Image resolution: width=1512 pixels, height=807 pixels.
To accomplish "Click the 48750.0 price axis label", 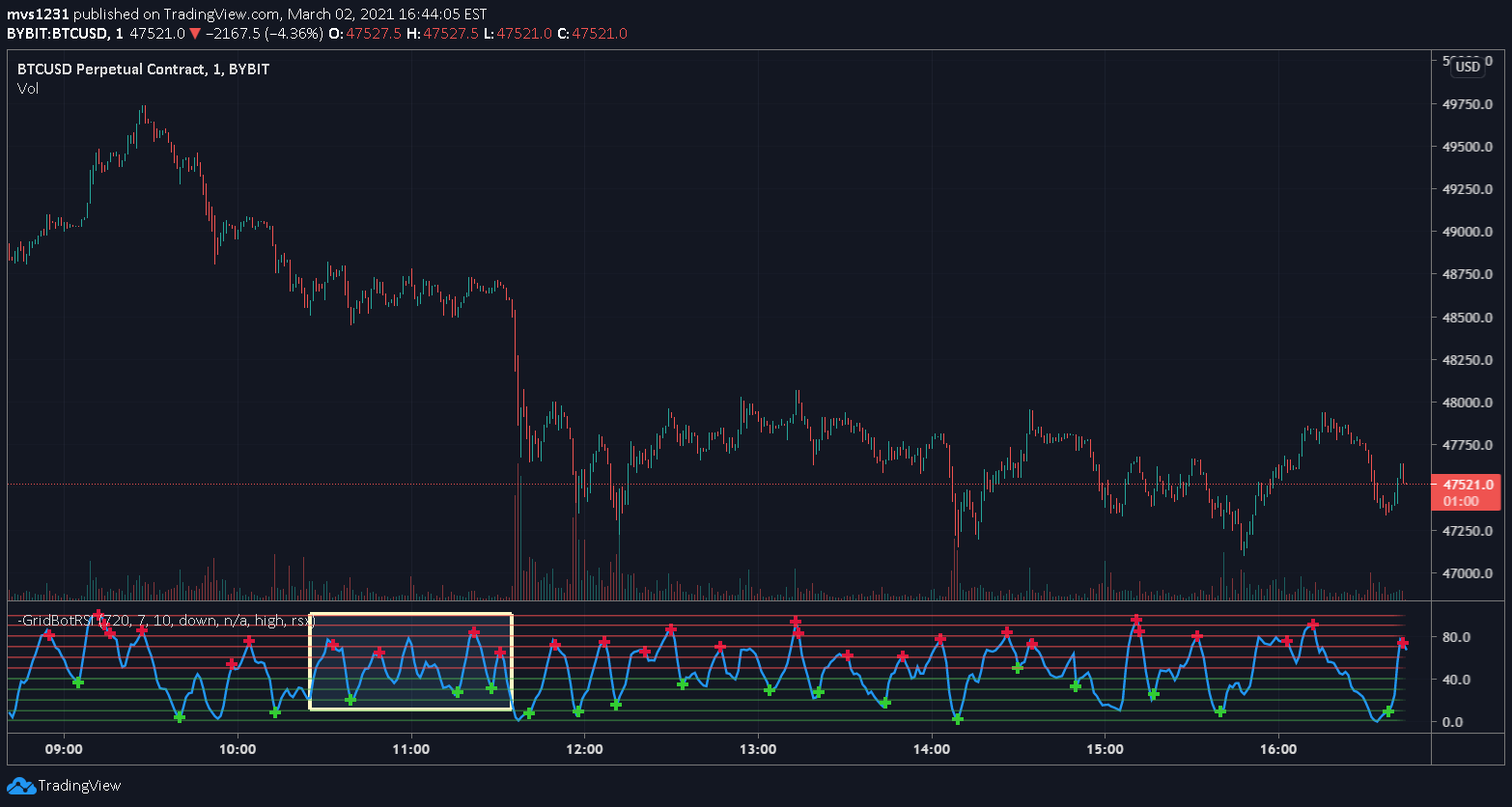I will click(1468, 275).
